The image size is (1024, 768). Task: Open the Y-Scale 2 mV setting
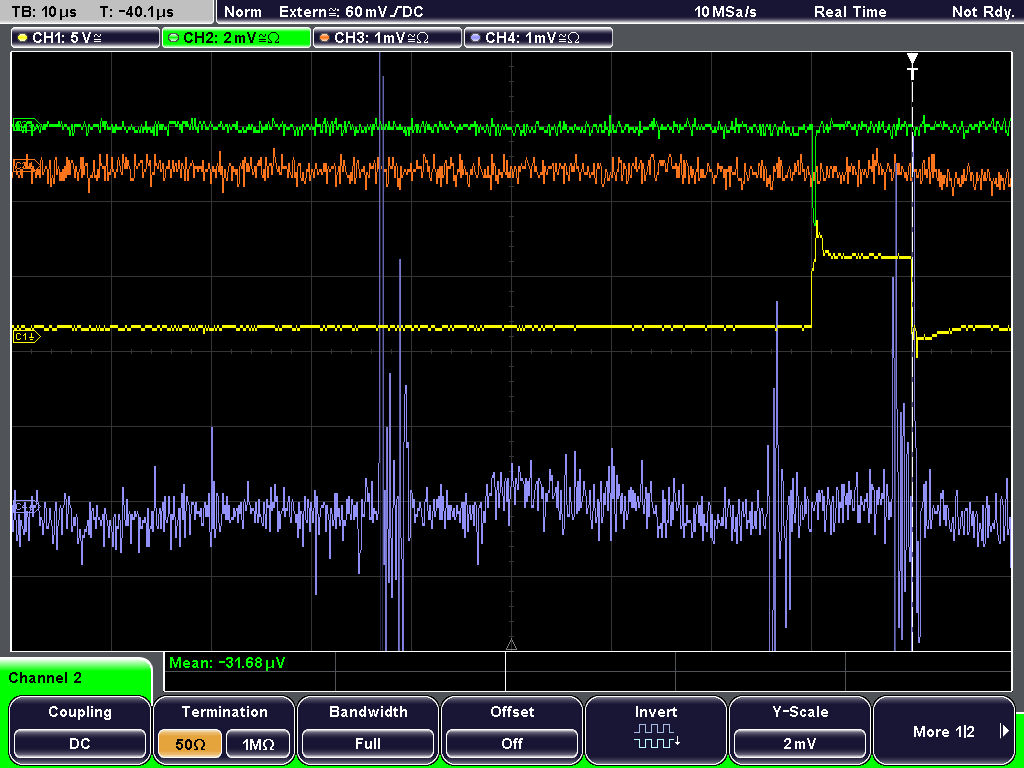point(799,728)
